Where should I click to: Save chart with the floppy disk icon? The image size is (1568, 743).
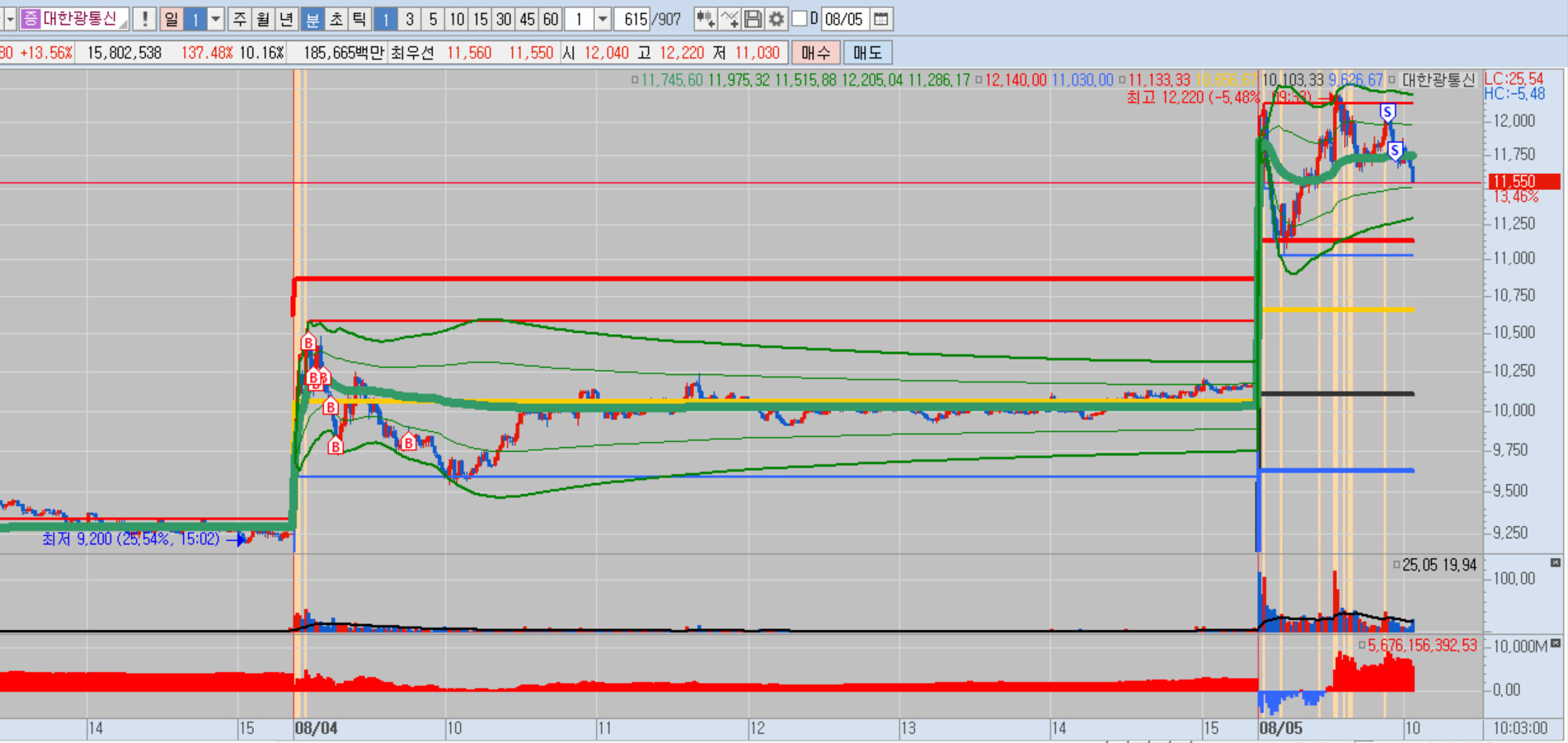pos(753,18)
